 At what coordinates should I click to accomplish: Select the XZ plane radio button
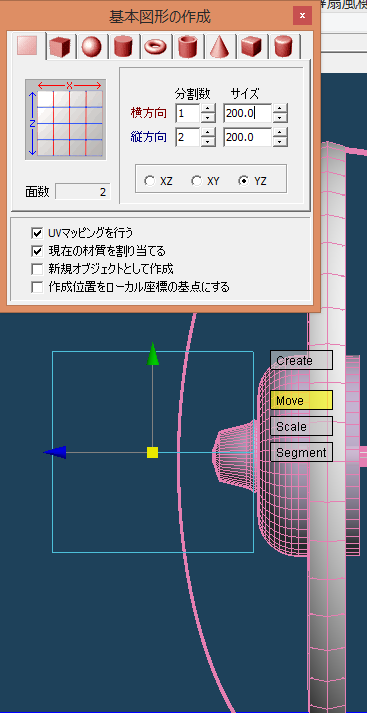point(149,181)
